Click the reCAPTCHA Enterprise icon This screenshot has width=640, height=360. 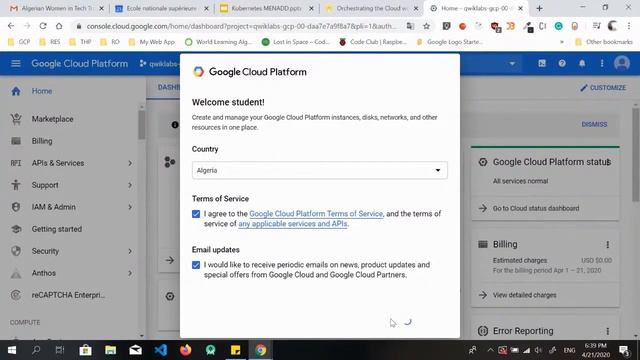tap(16, 295)
